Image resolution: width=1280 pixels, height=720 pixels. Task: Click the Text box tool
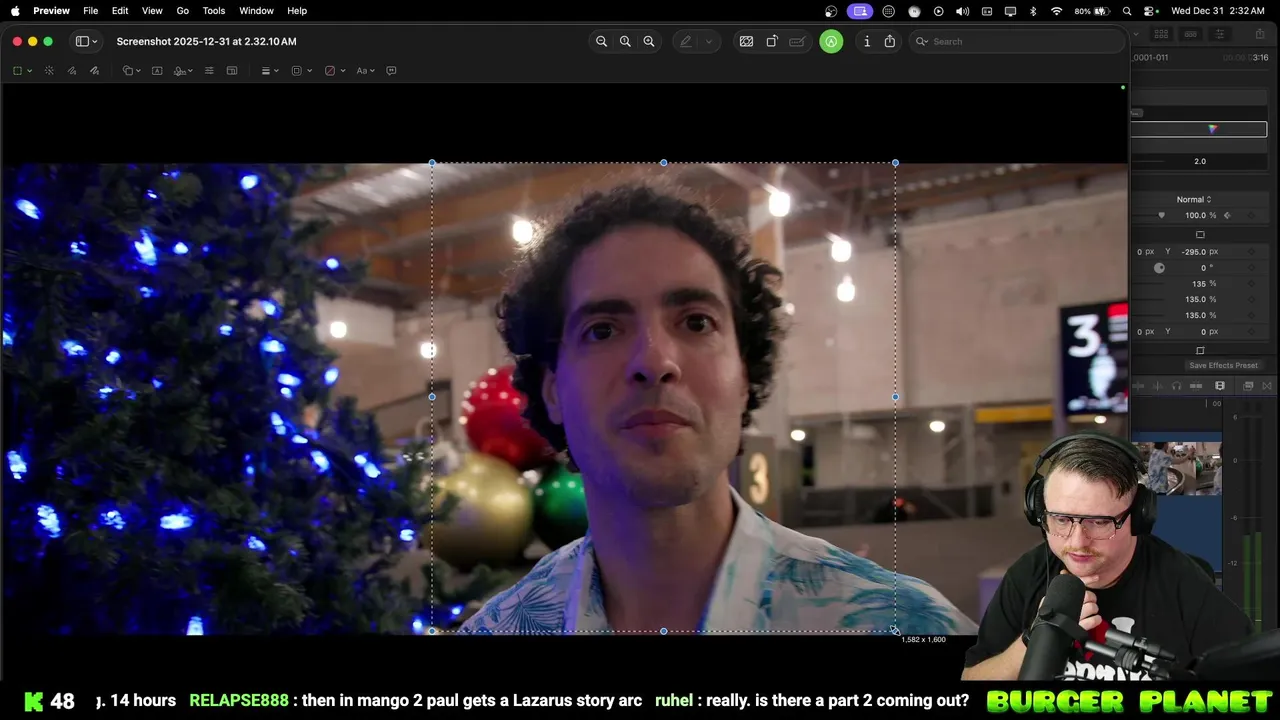point(157,71)
